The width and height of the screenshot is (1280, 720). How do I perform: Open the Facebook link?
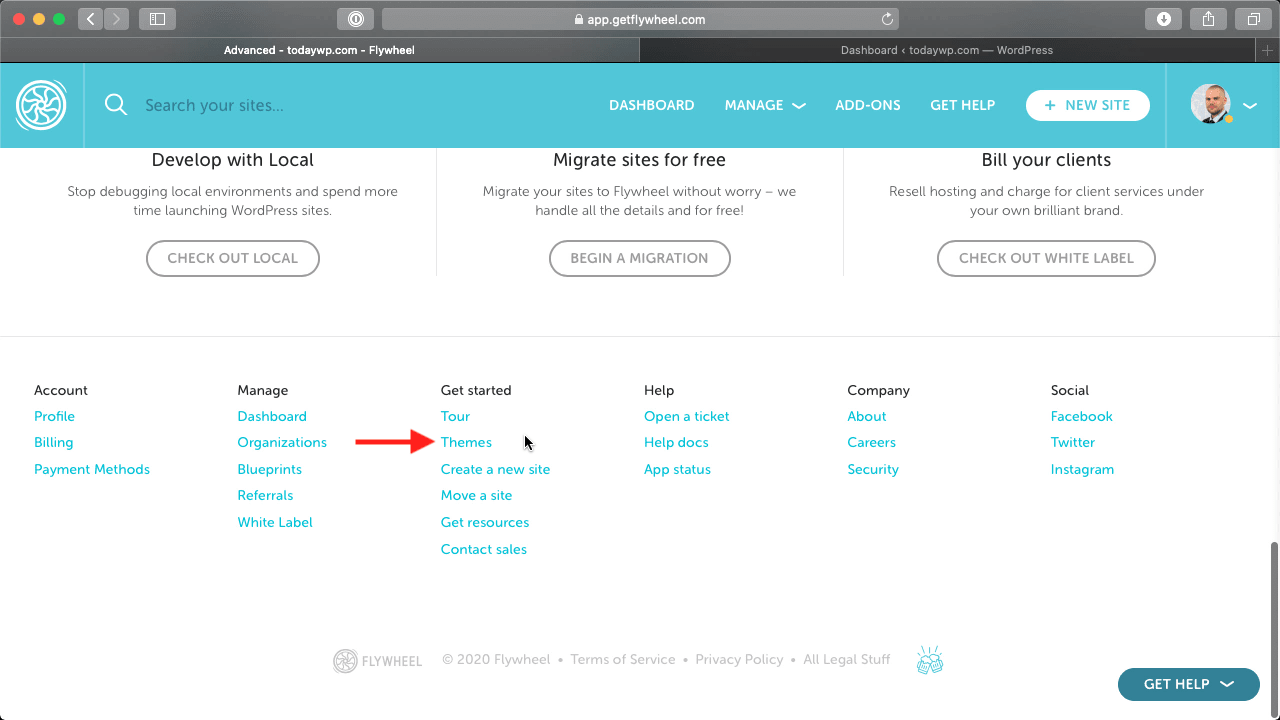pyautogui.click(x=1081, y=416)
